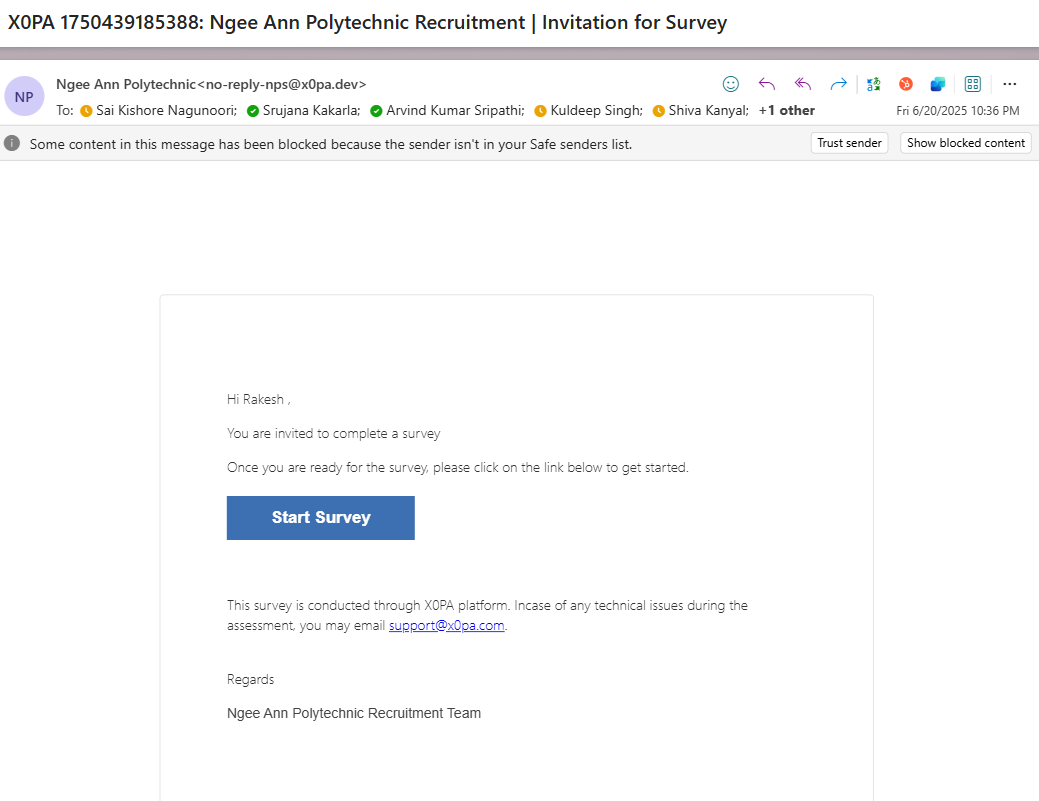Click the blue Start Survey button
The width and height of the screenshot is (1039, 801).
321,518
